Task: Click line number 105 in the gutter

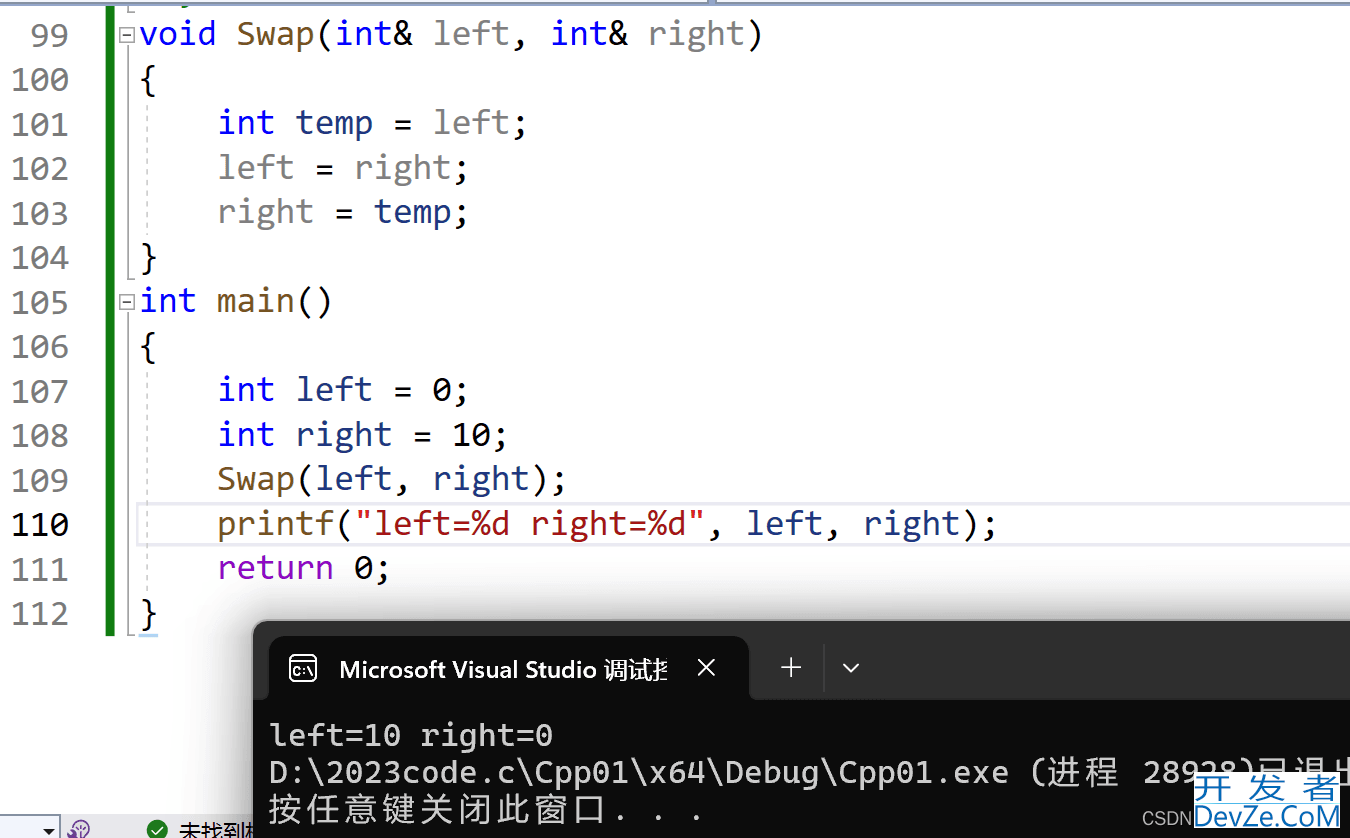Action: [40, 302]
